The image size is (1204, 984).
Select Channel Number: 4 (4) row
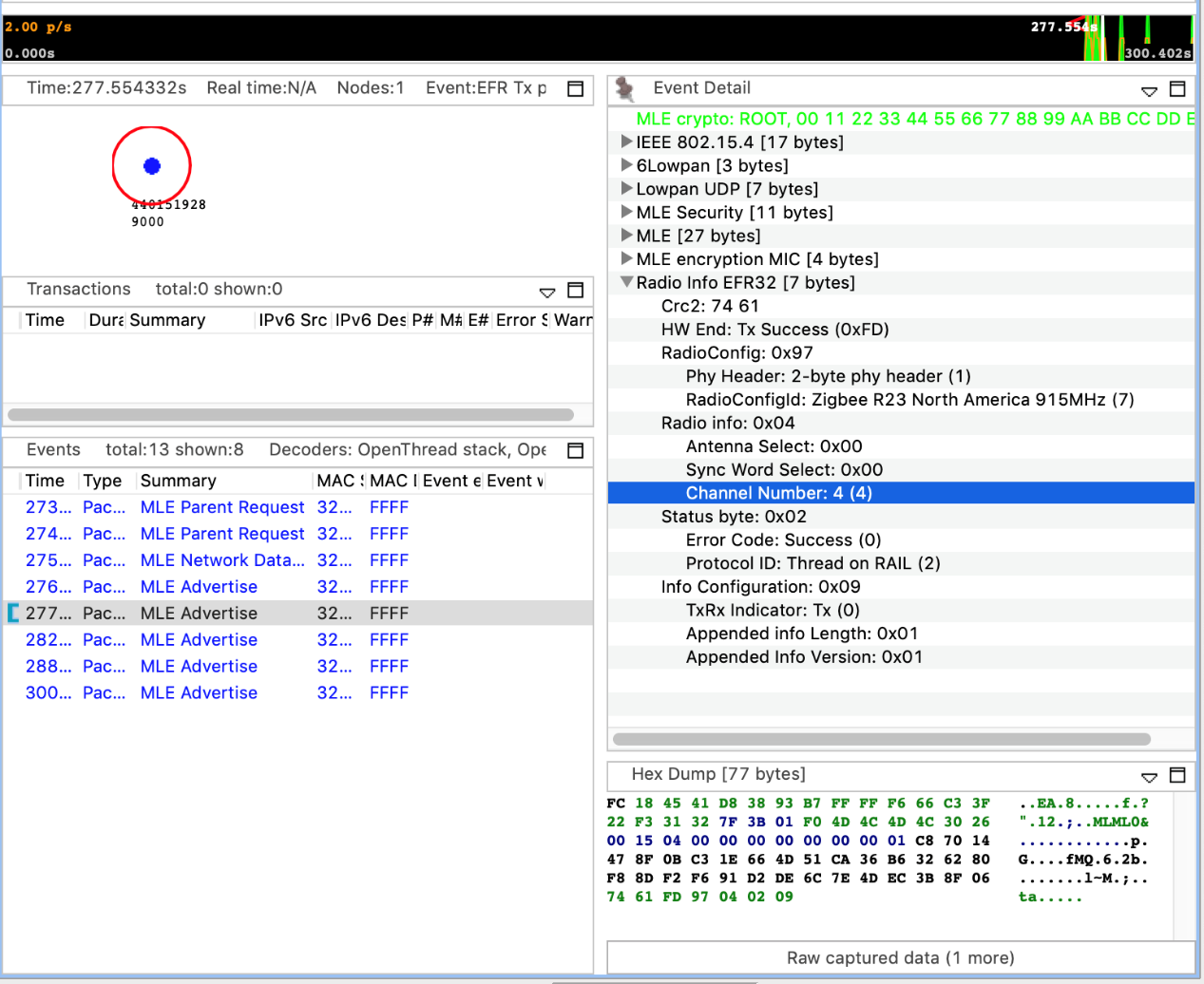pyautogui.click(x=901, y=493)
